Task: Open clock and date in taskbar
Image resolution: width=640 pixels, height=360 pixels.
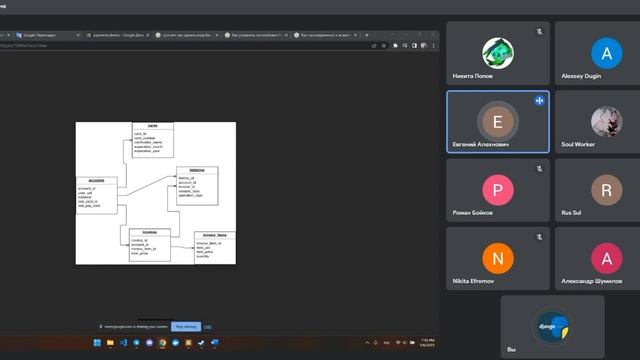Action: point(427,343)
